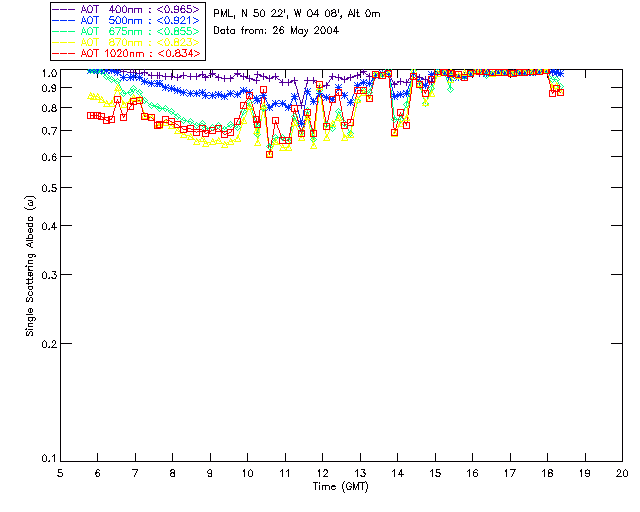Click the x-axis tick label 8
Image resolution: width=640 pixels, height=512 pixels.
pos(173,473)
